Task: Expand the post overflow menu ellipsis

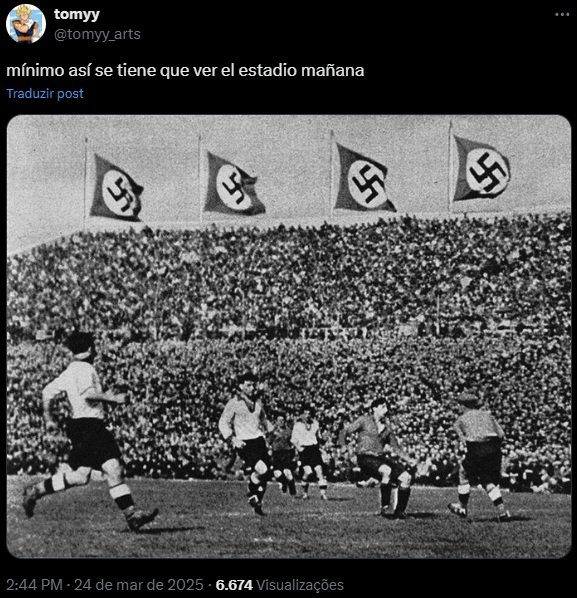Action: 562,14
